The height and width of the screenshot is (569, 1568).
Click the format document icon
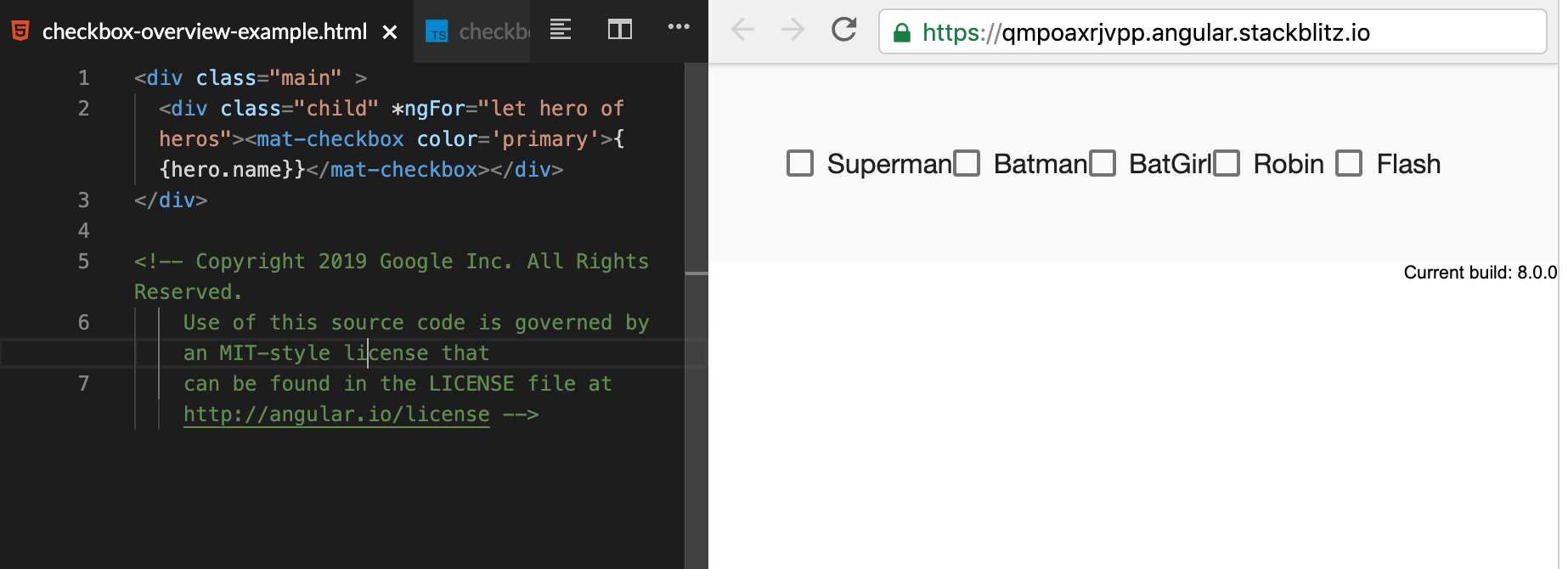click(x=560, y=30)
